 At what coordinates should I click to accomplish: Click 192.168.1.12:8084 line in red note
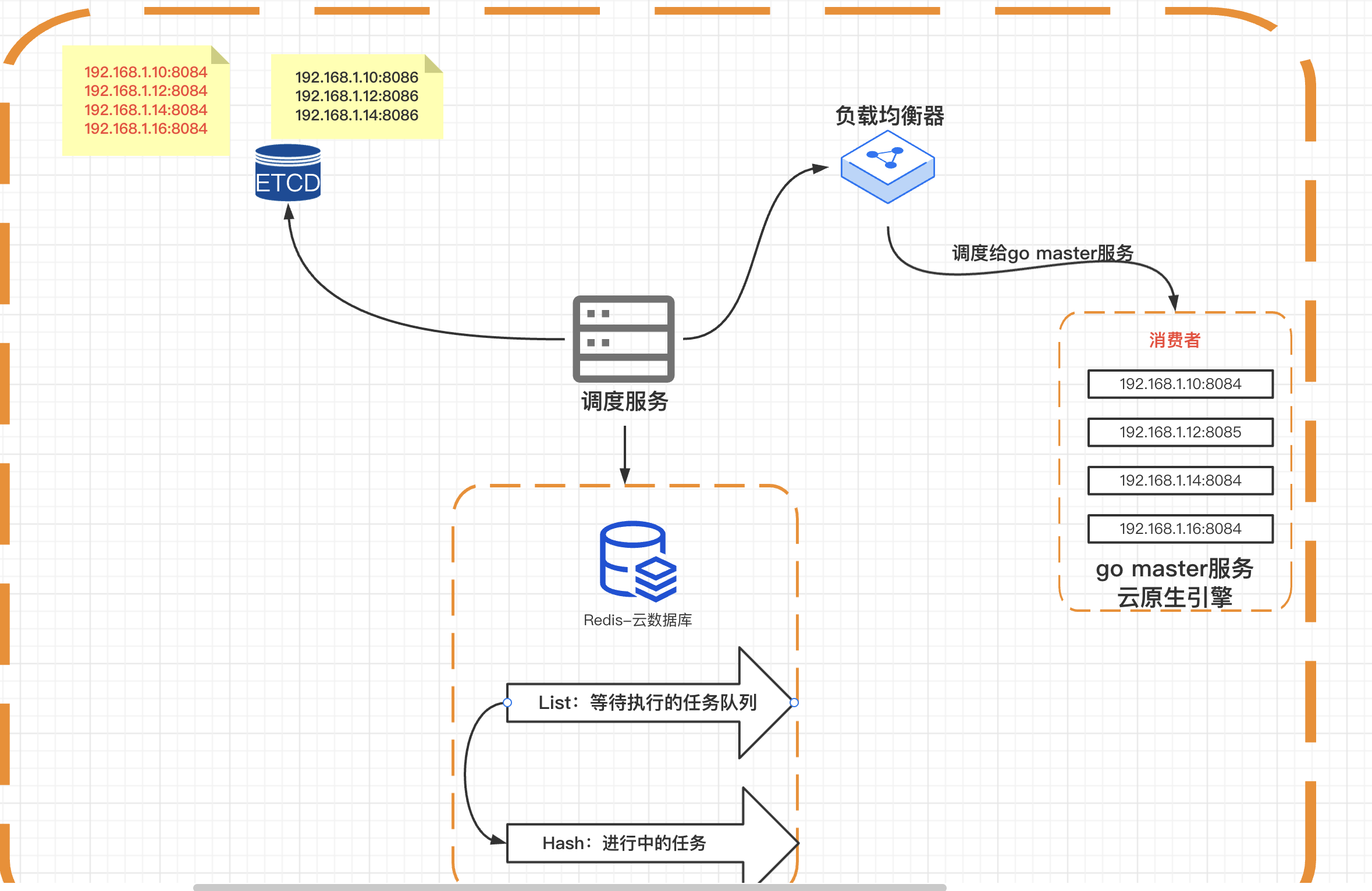pyautogui.click(x=146, y=91)
